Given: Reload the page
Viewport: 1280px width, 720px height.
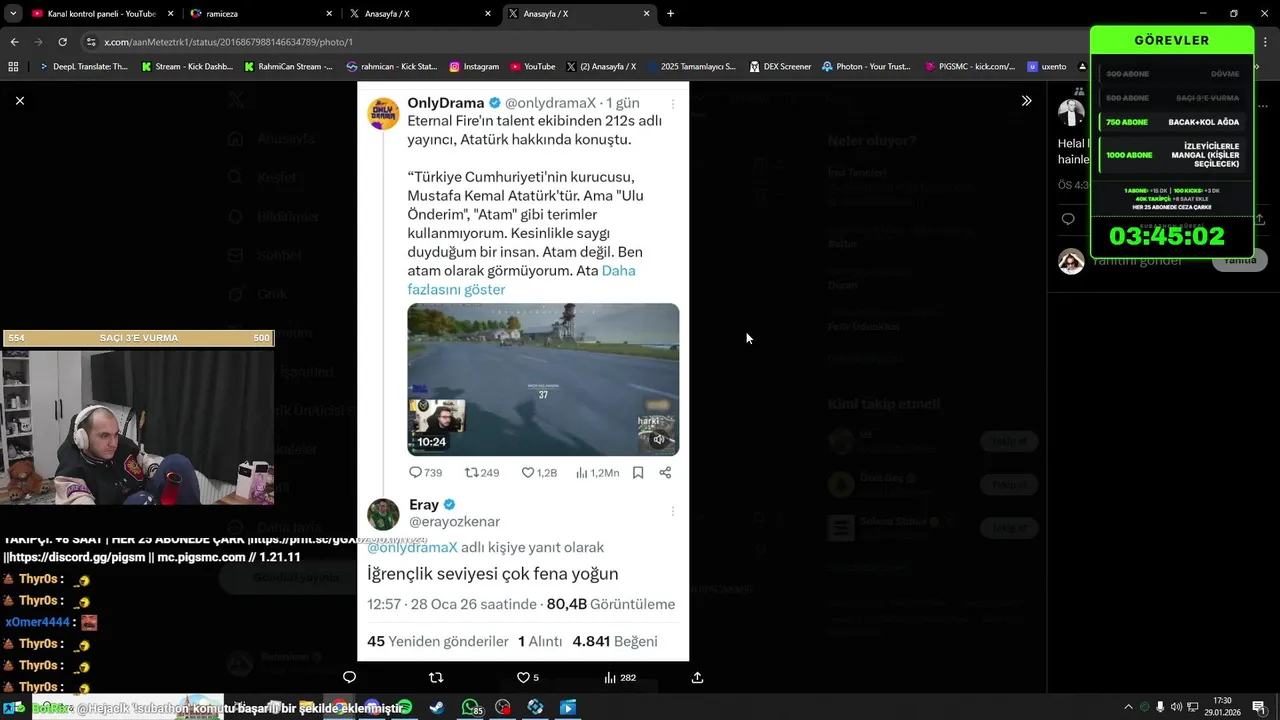Looking at the screenshot, I should (62, 42).
